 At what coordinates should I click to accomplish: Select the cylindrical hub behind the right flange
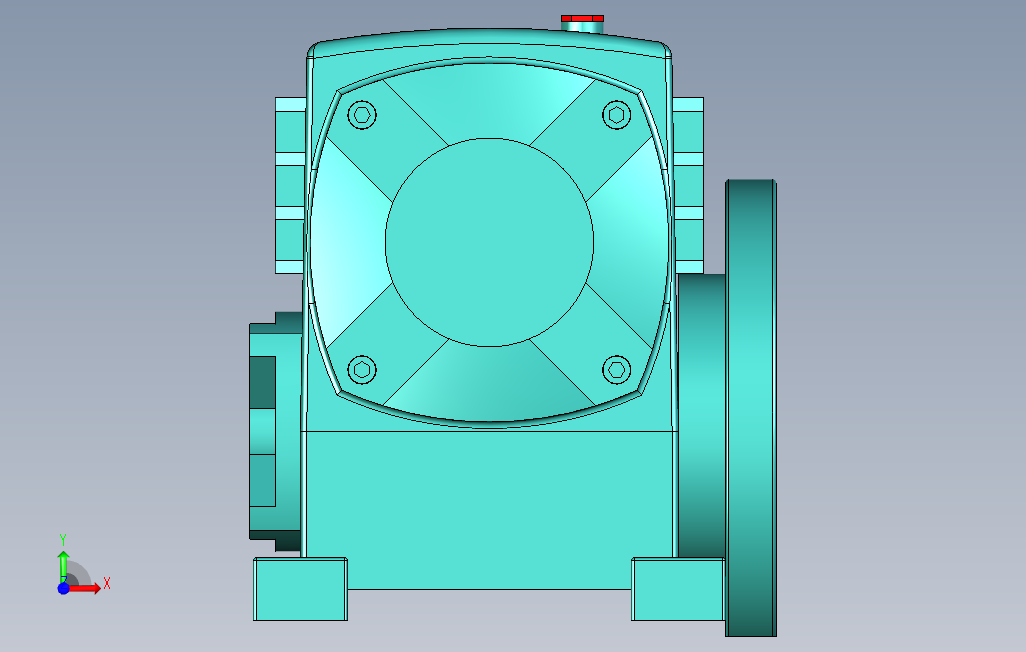pos(701,416)
